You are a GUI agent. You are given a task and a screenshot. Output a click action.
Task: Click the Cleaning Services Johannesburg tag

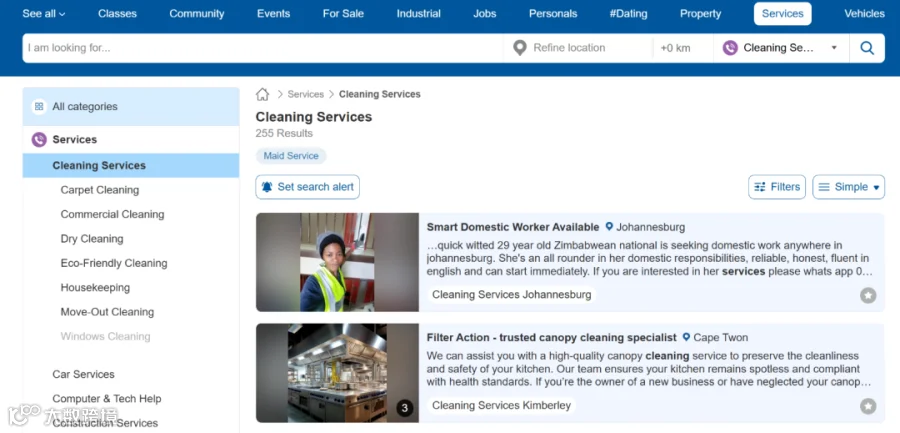pos(511,295)
